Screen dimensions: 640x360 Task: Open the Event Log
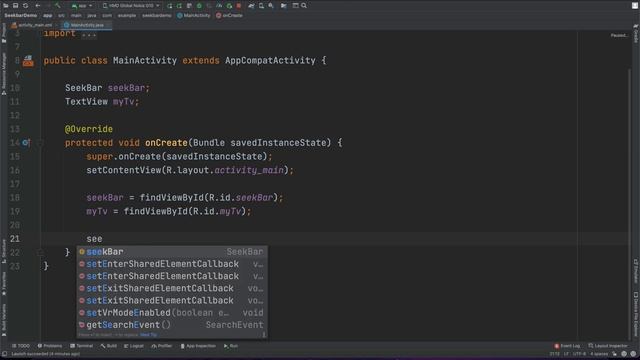(x=567, y=346)
